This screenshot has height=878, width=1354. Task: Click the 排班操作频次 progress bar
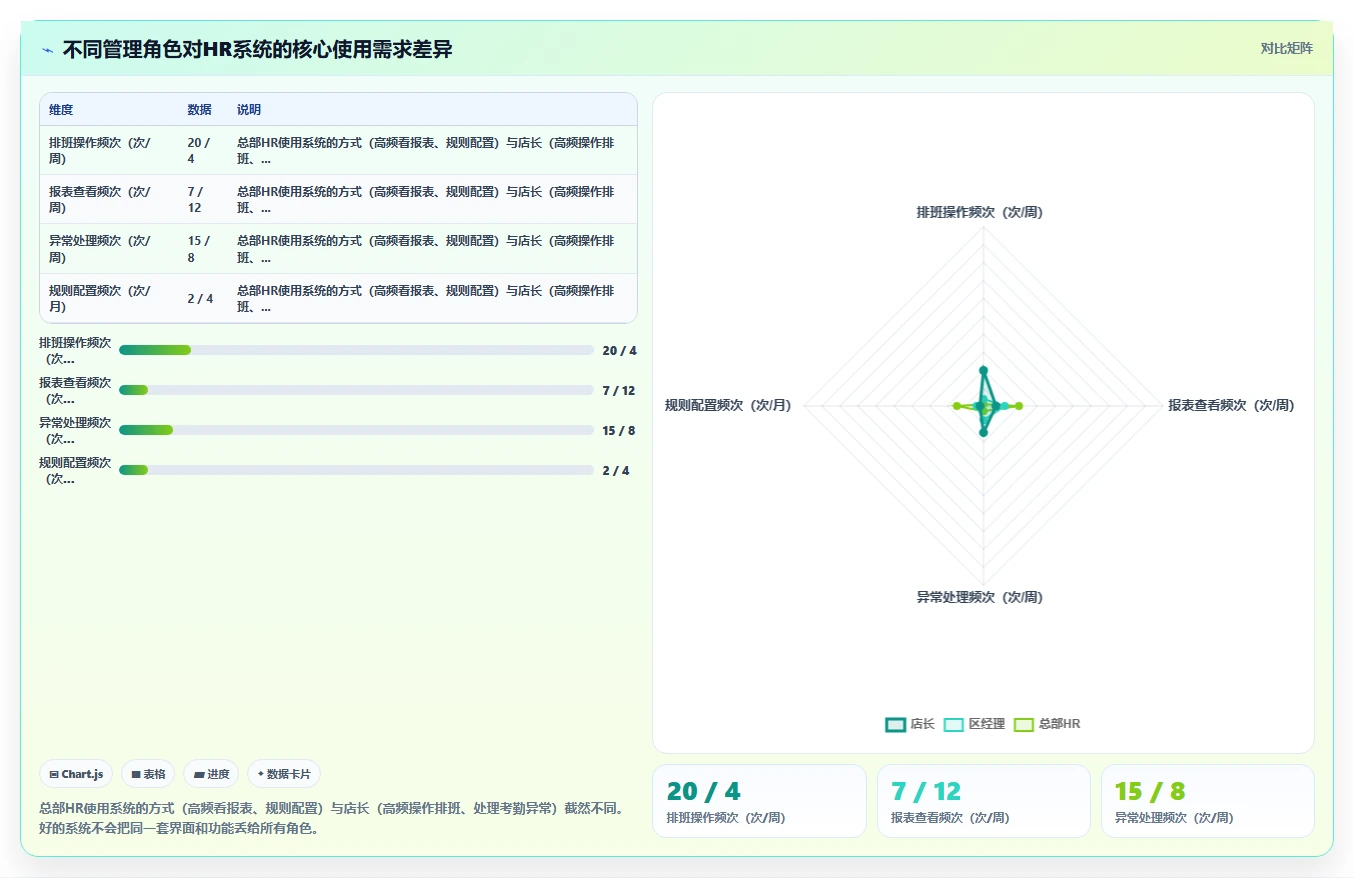[356, 350]
